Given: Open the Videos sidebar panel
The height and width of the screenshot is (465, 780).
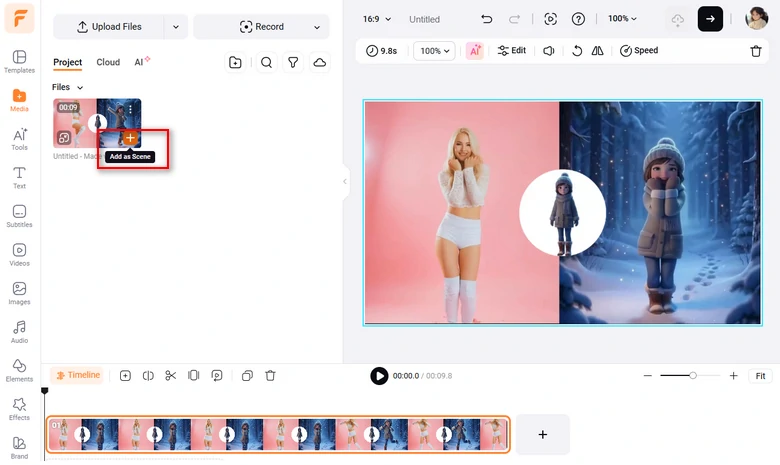Looking at the screenshot, I should (19, 255).
